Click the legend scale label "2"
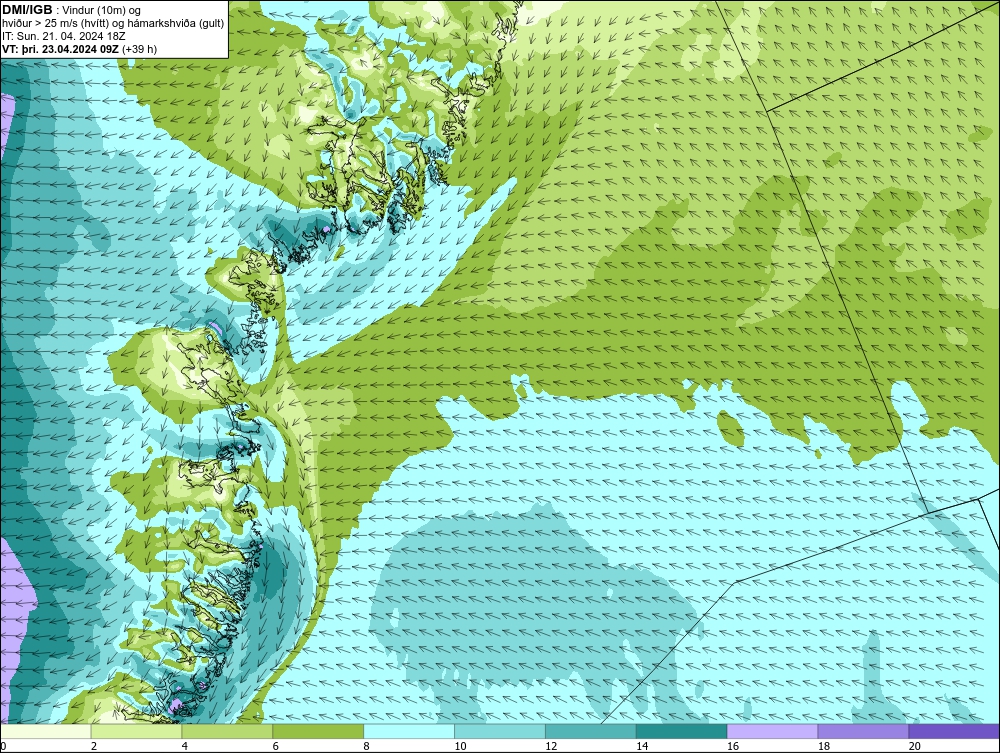The height and width of the screenshot is (753, 1000). [94, 746]
